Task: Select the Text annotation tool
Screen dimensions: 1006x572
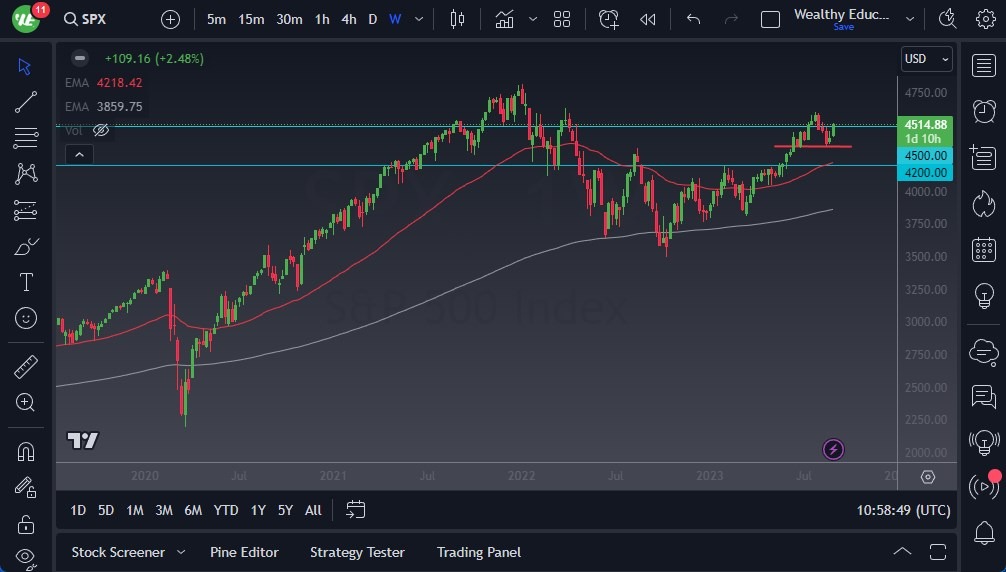Action: click(x=26, y=282)
